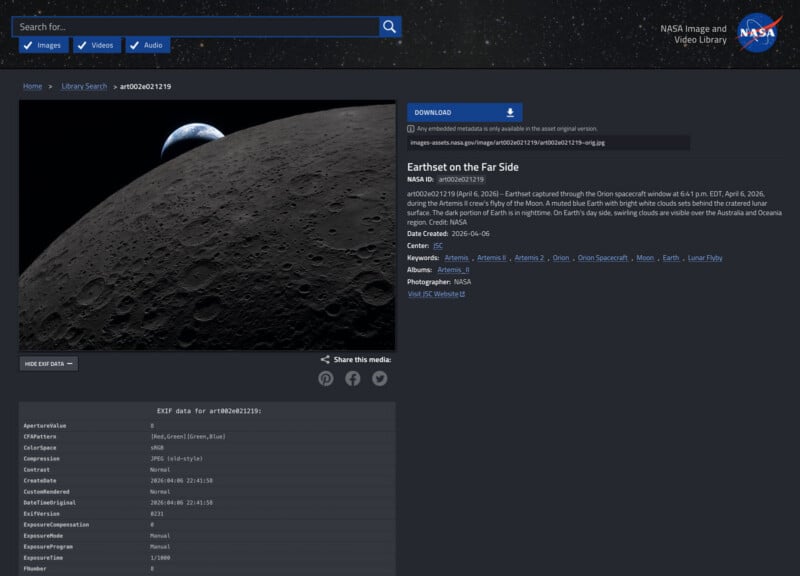The height and width of the screenshot is (576, 800).
Task: Click the download arrow icon on Download button
Action: tap(511, 112)
